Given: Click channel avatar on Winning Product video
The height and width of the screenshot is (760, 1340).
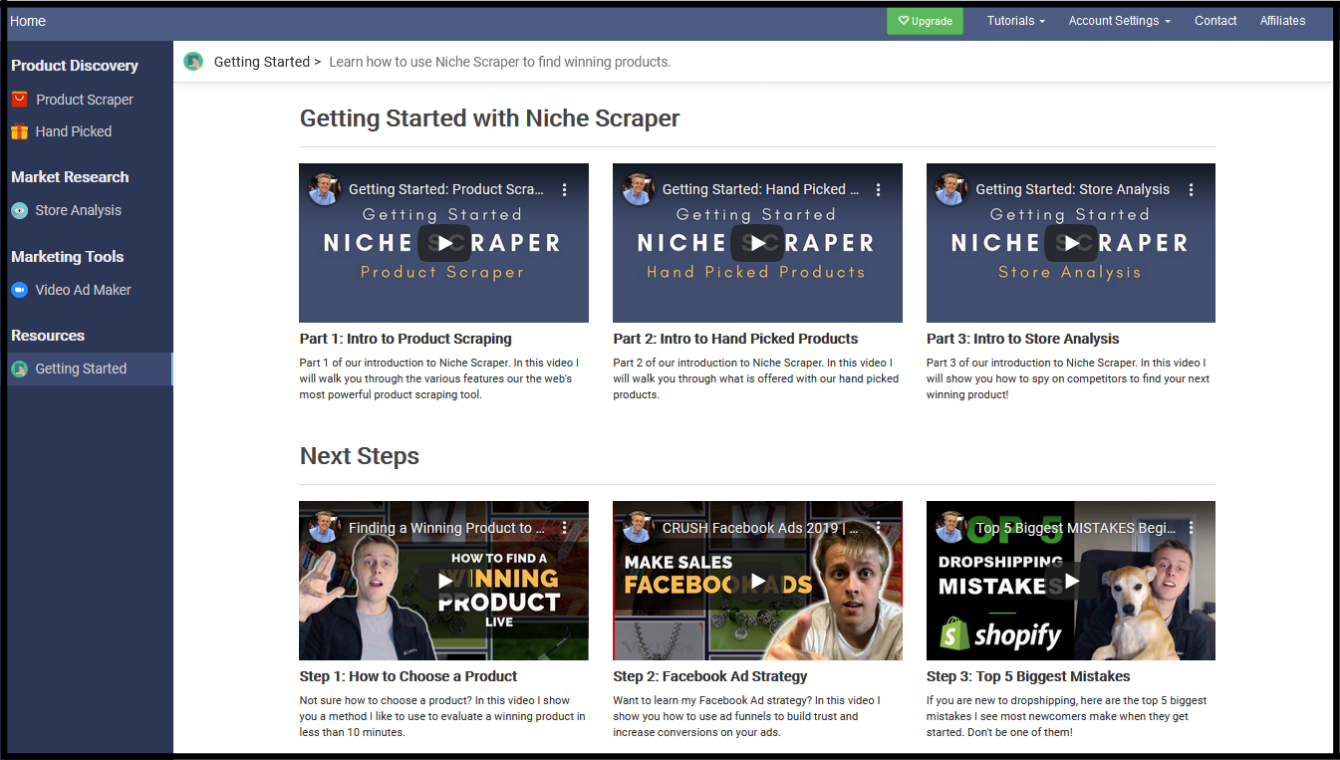Looking at the screenshot, I should (x=324, y=527).
